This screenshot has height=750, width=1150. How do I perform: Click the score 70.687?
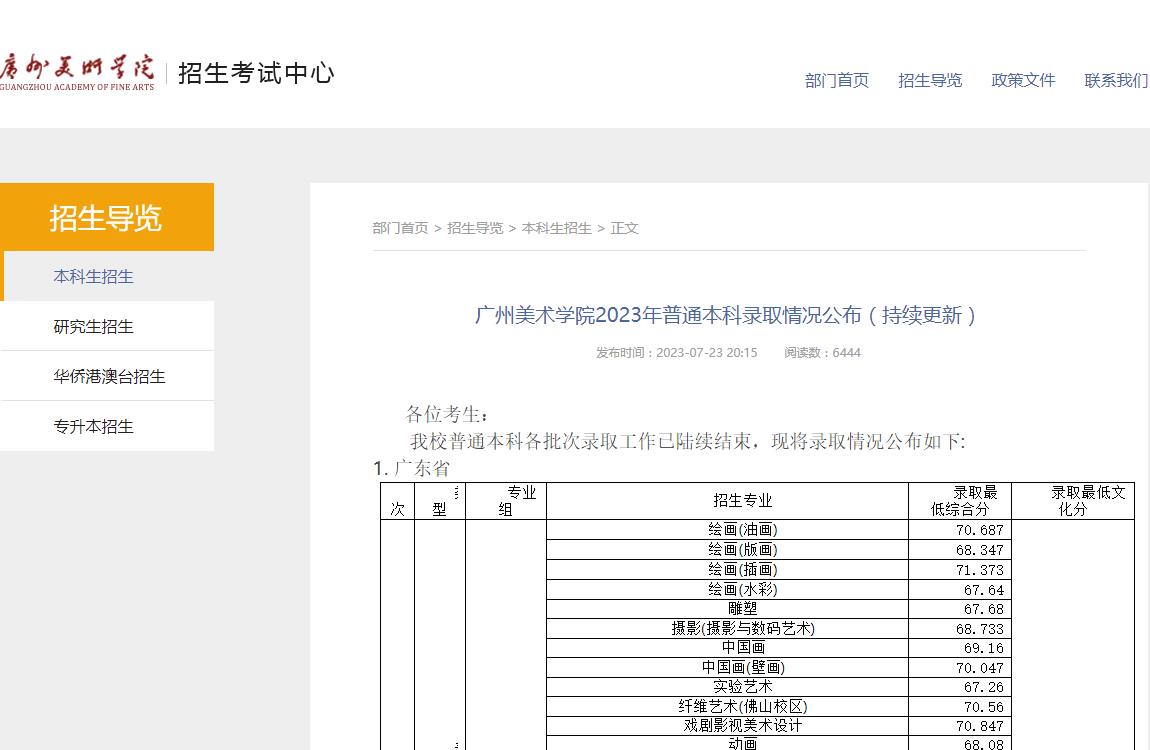click(x=979, y=530)
